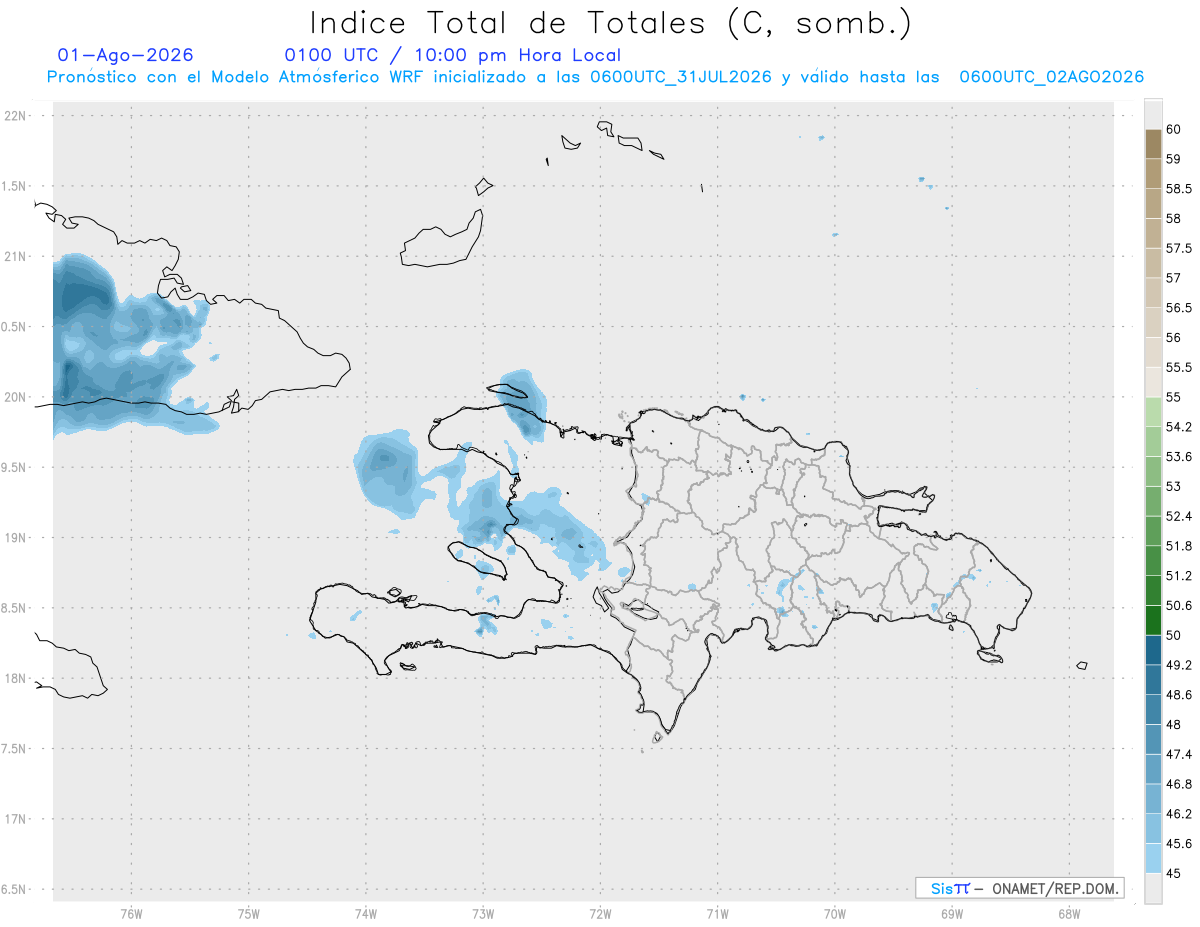Click the longitude label '68W'

point(1068,913)
